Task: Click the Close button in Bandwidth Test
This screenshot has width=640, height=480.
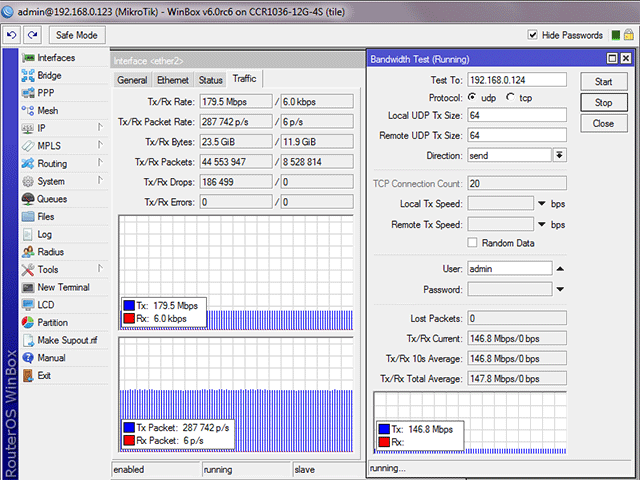Action: coord(603,123)
